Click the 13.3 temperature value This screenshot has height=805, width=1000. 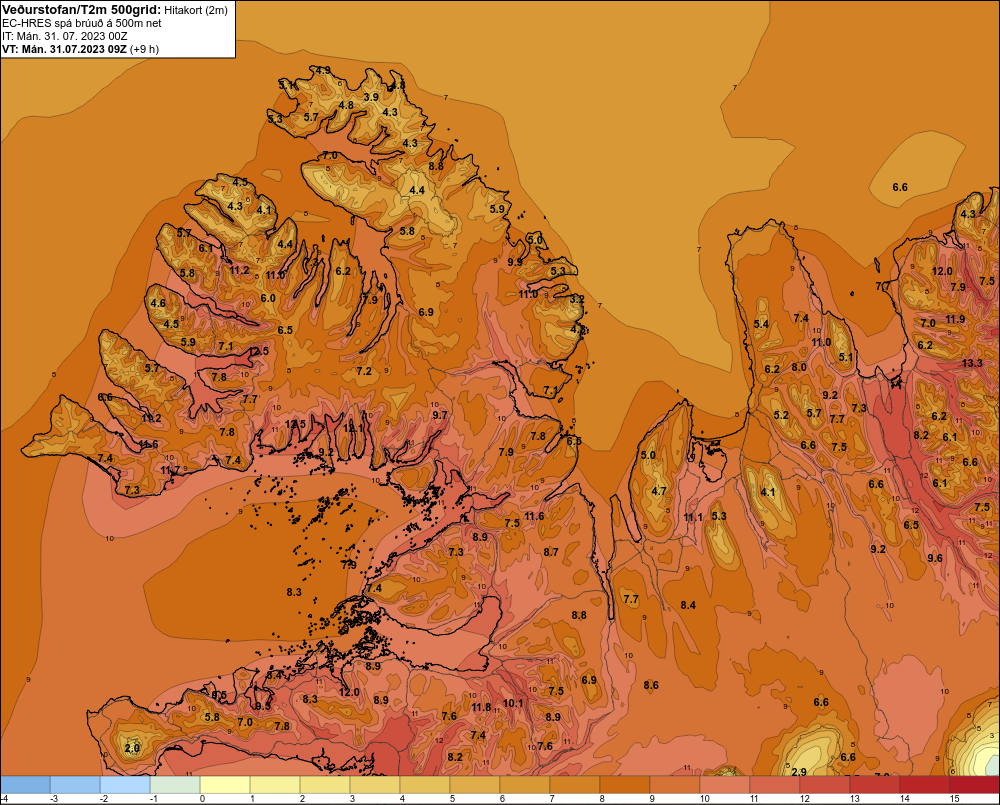pos(972,363)
